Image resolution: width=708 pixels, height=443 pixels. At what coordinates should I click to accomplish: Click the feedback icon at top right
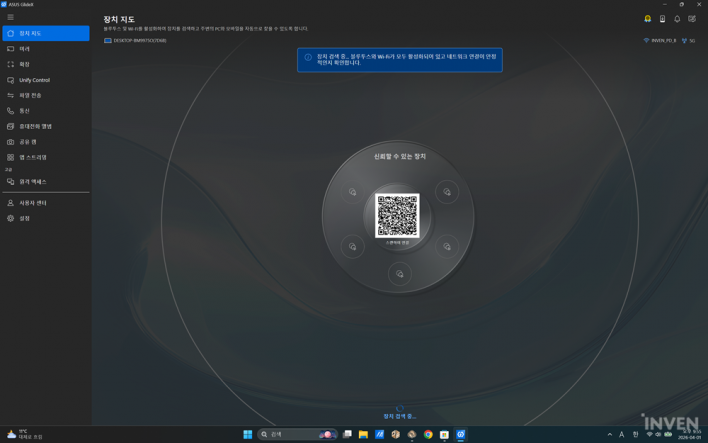coord(692,19)
